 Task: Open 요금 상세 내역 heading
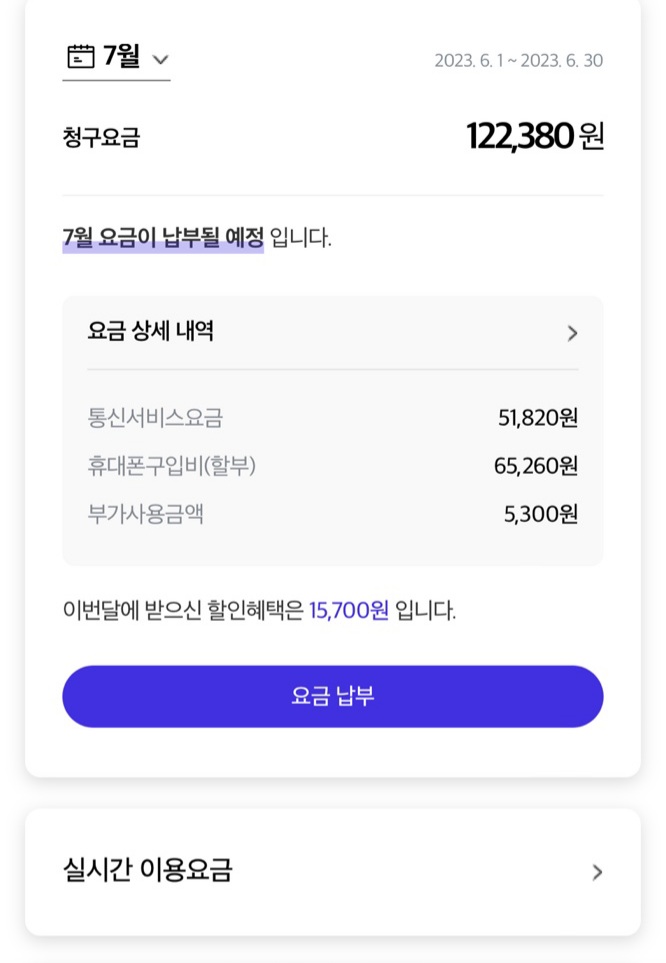(150, 332)
